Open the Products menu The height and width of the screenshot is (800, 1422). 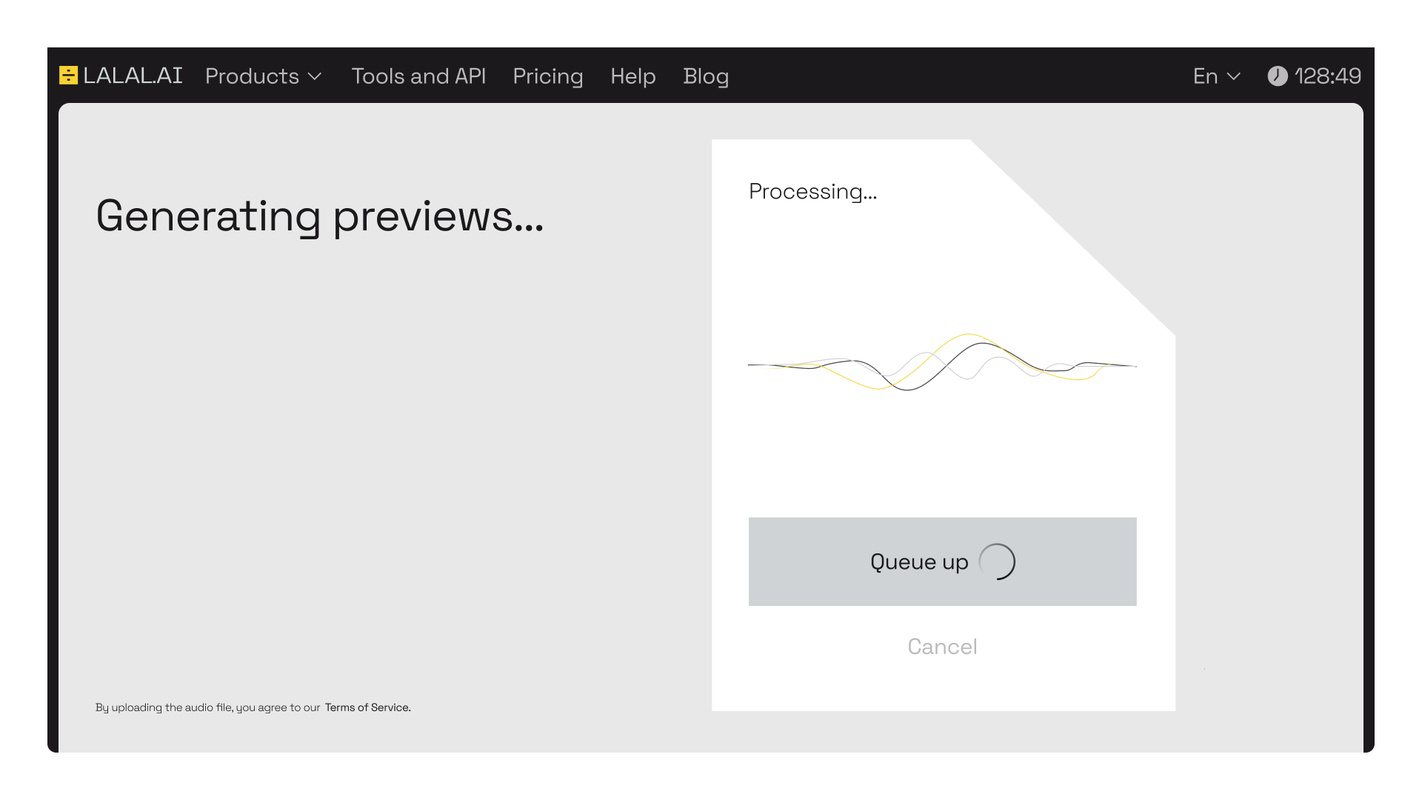264,76
